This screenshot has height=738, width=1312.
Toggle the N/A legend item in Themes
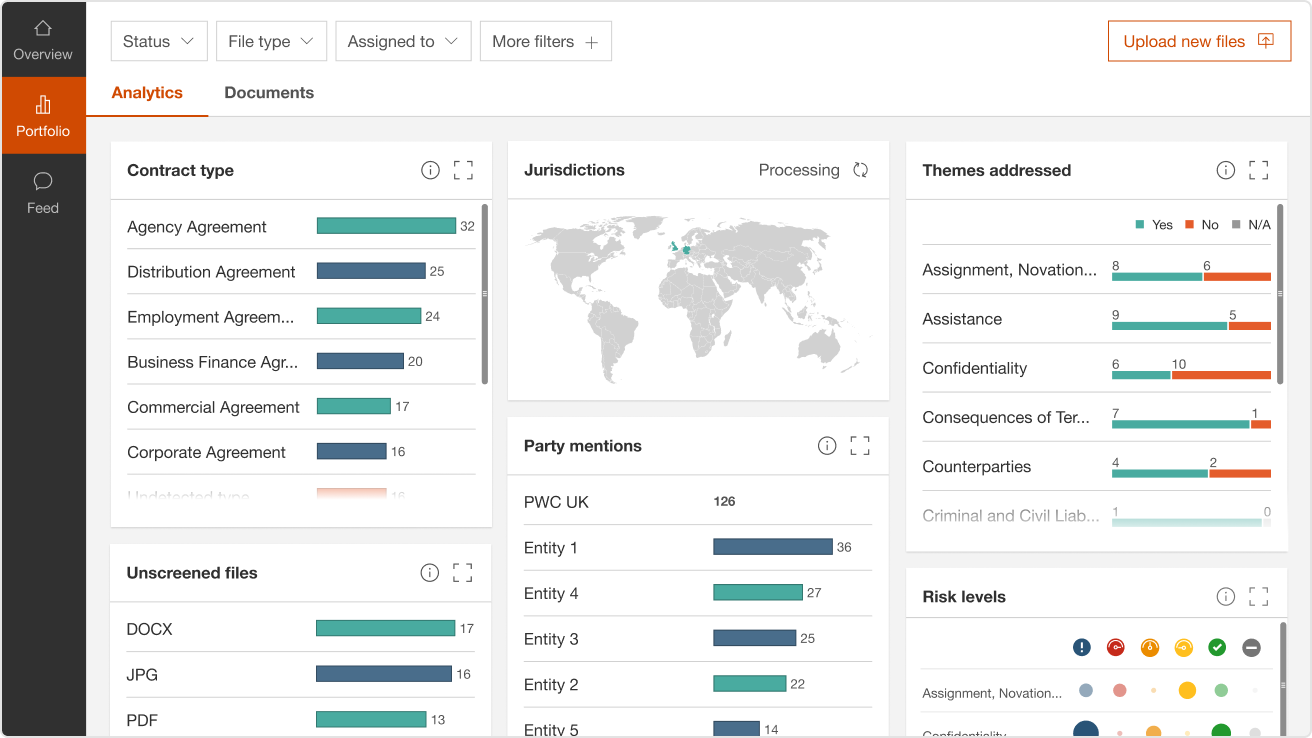[x=1251, y=225]
